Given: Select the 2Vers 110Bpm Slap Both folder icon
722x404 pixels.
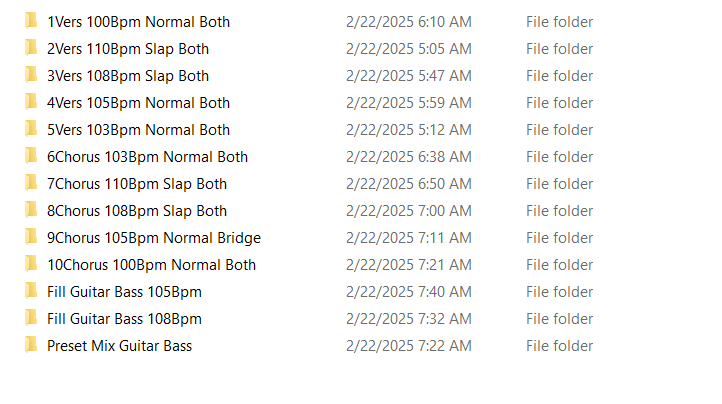Looking at the screenshot, I should coord(31,48).
